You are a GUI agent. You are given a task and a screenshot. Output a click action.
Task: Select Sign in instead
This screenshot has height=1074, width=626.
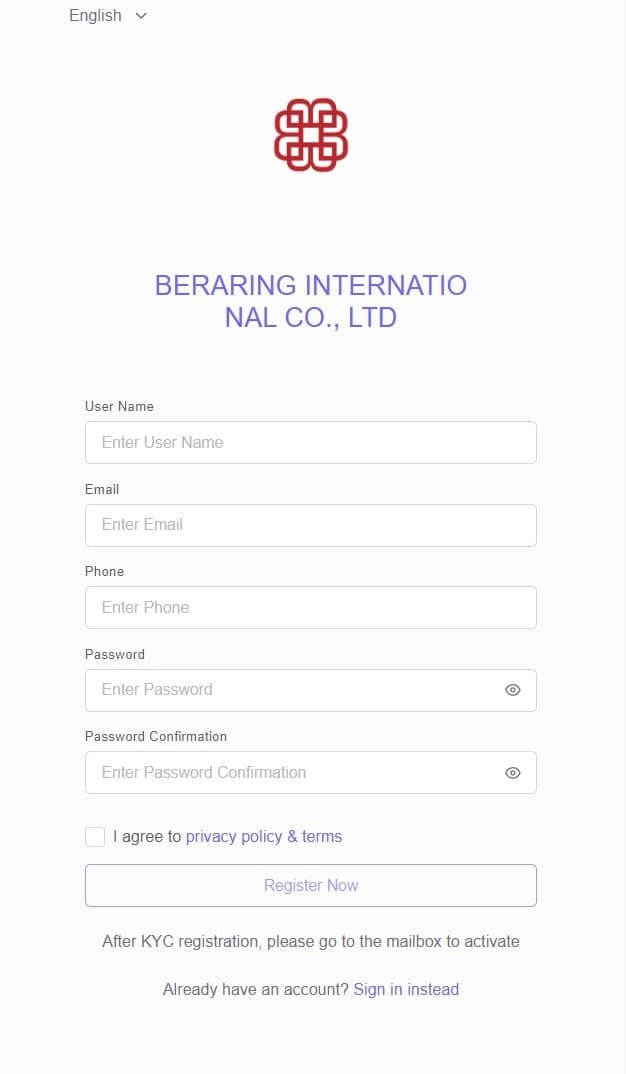pos(406,988)
